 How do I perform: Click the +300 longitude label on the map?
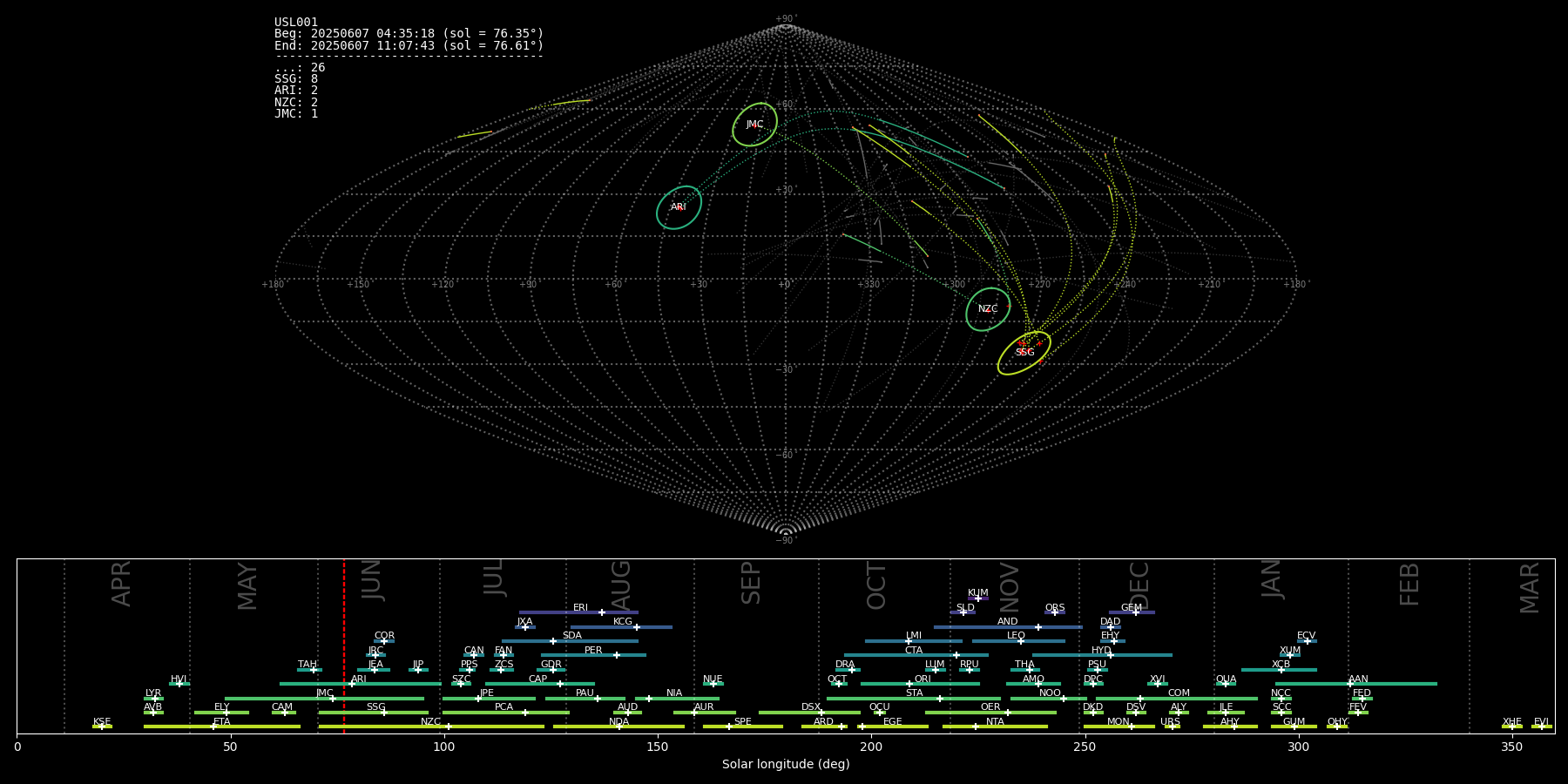pos(954,284)
